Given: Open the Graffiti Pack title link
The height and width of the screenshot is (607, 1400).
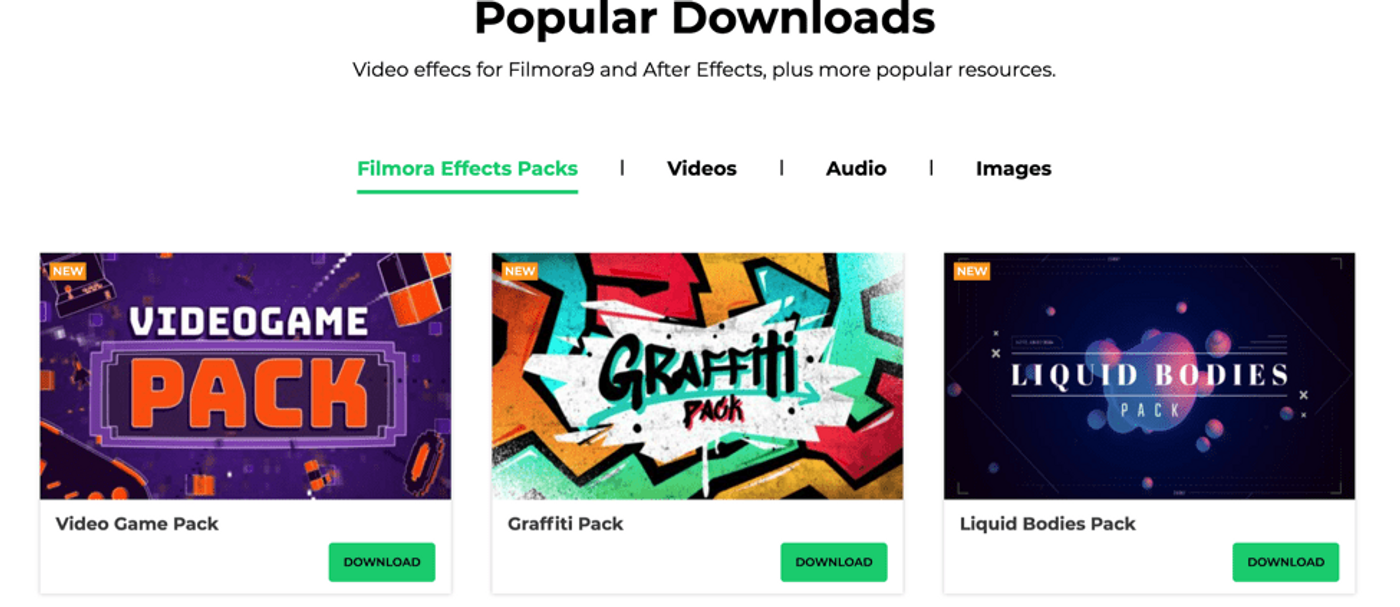Looking at the screenshot, I should 565,524.
